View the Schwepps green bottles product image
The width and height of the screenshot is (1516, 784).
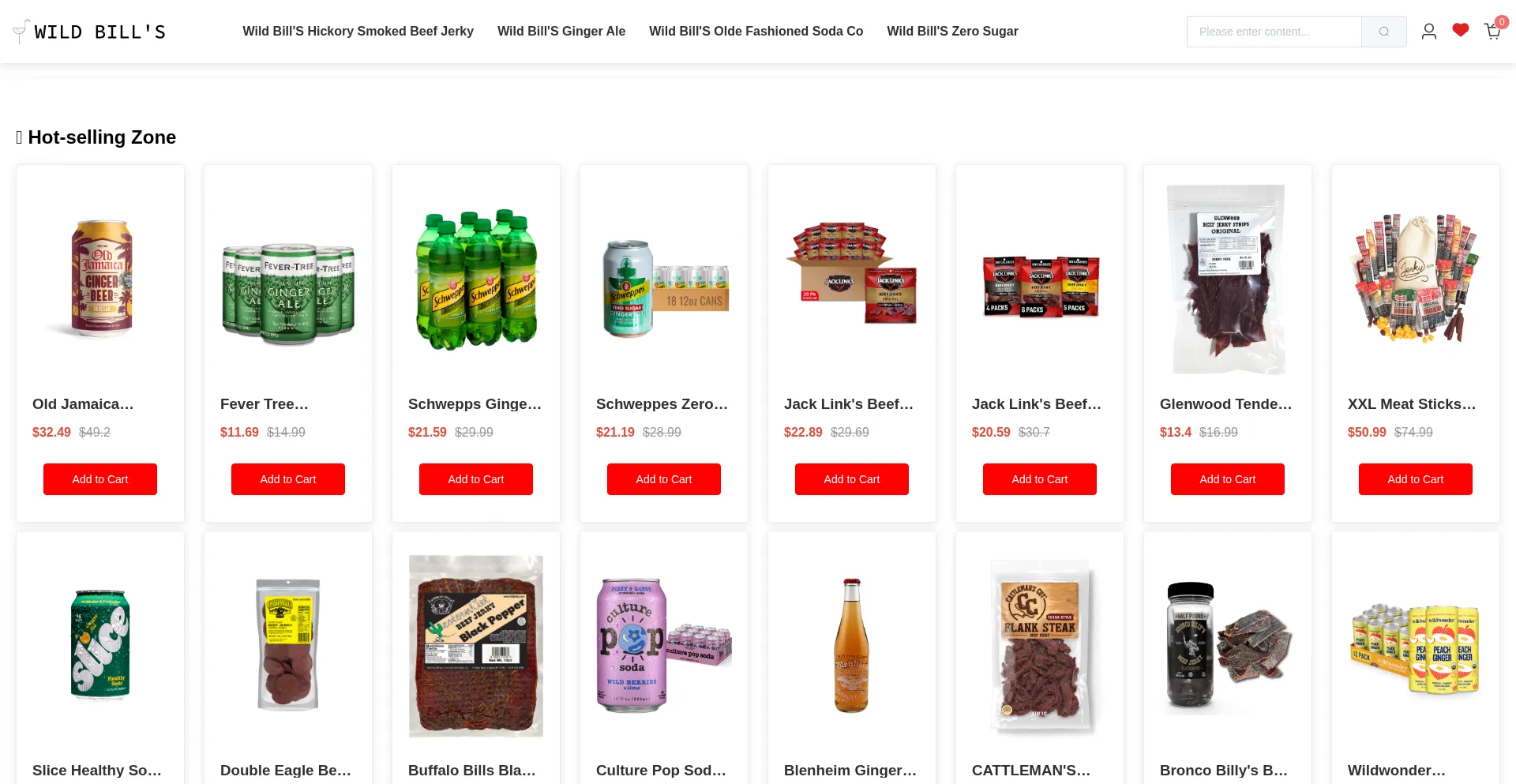point(476,279)
